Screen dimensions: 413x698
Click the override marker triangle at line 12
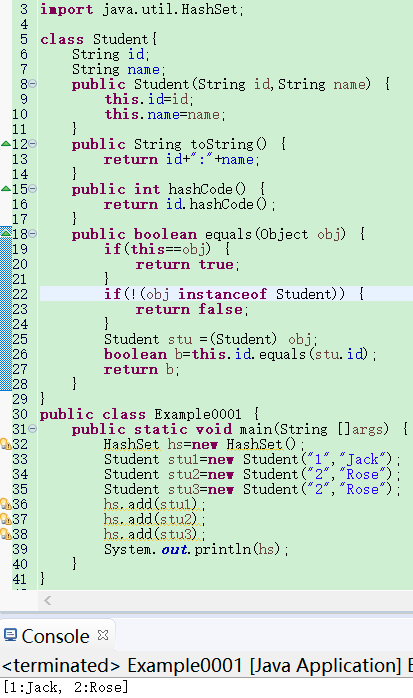6,143
